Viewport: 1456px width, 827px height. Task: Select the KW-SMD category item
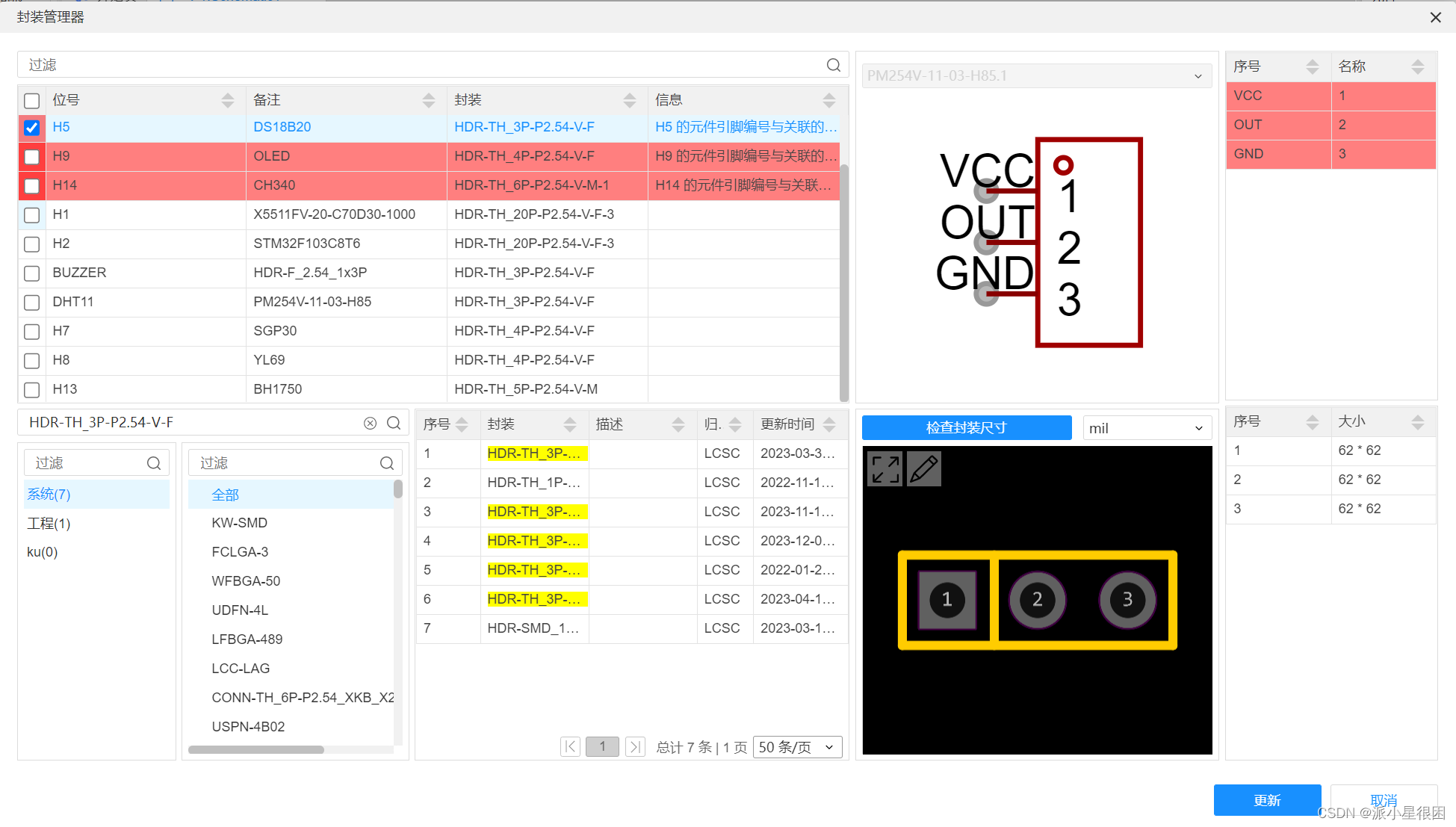[239, 523]
